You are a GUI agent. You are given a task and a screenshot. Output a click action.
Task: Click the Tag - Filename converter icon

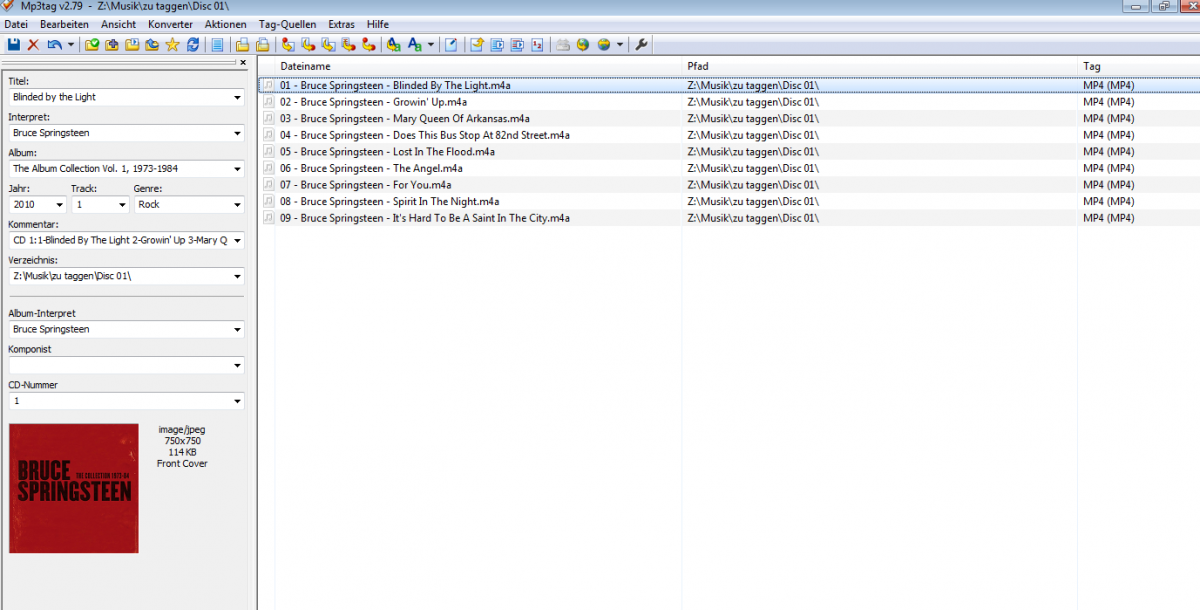(x=286, y=45)
